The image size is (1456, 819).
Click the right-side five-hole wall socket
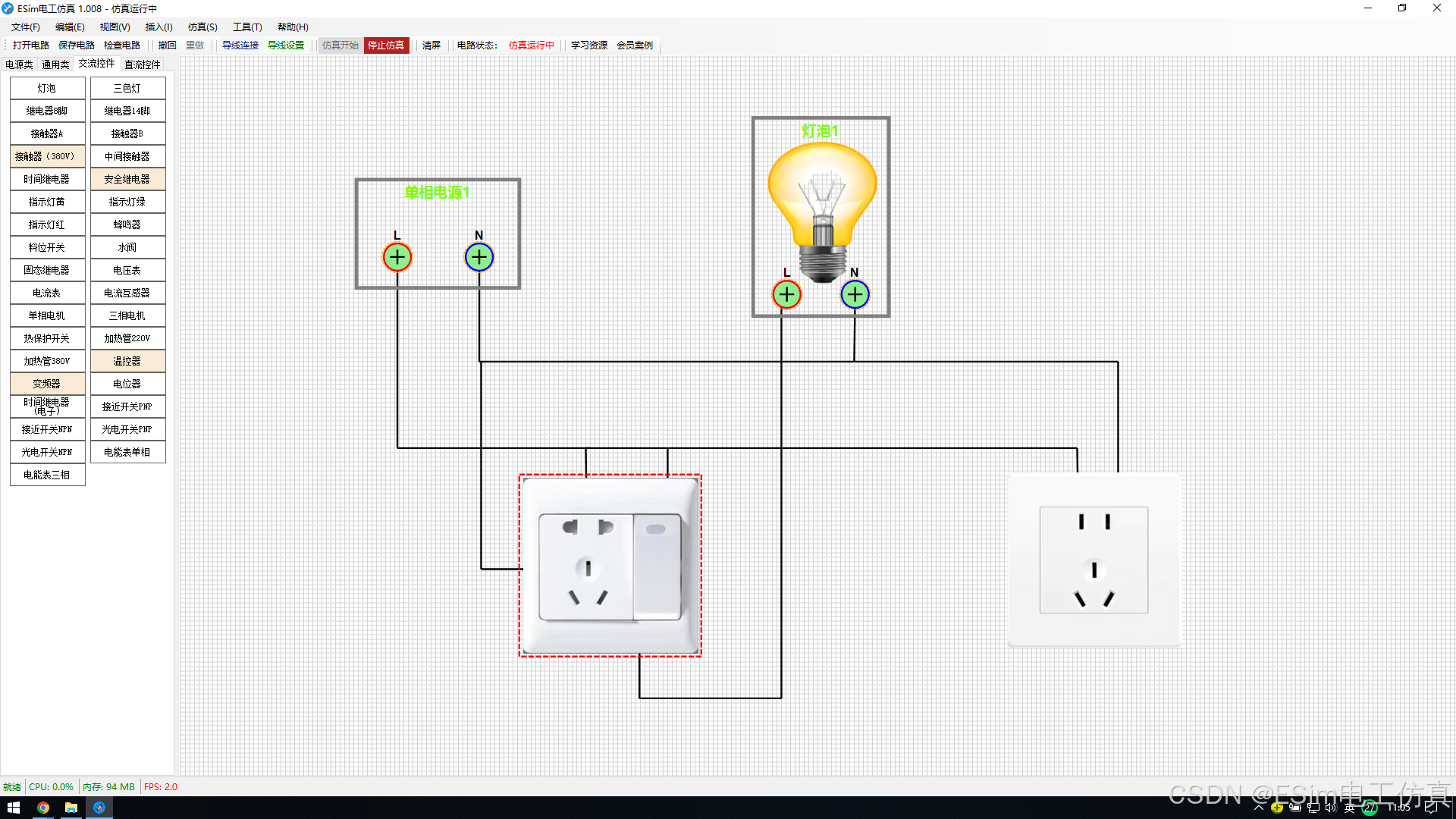[x=1094, y=560]
